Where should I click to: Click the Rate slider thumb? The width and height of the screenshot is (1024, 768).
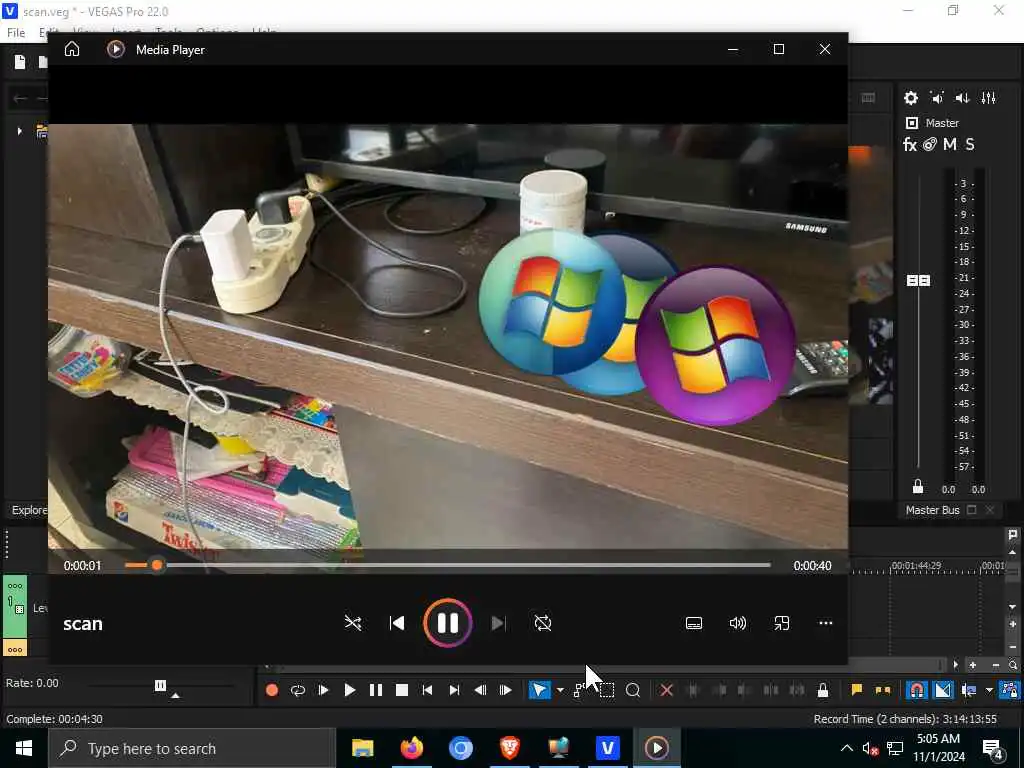pos(160,685)
